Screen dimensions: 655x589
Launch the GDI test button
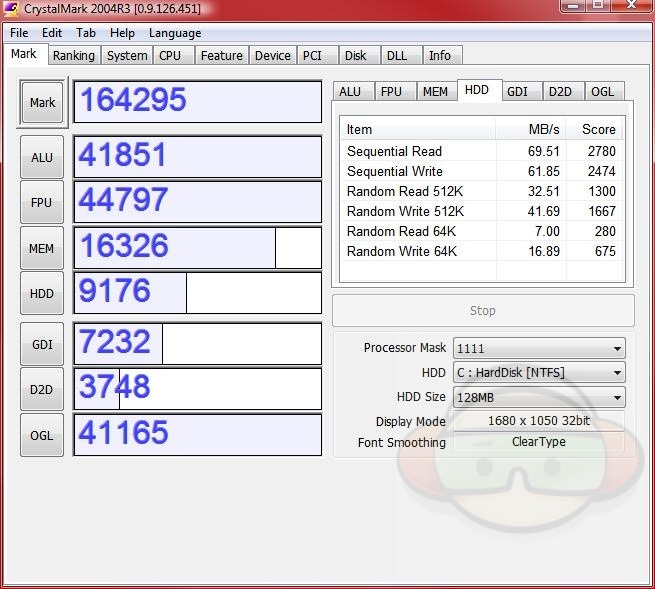pos(42,344)
